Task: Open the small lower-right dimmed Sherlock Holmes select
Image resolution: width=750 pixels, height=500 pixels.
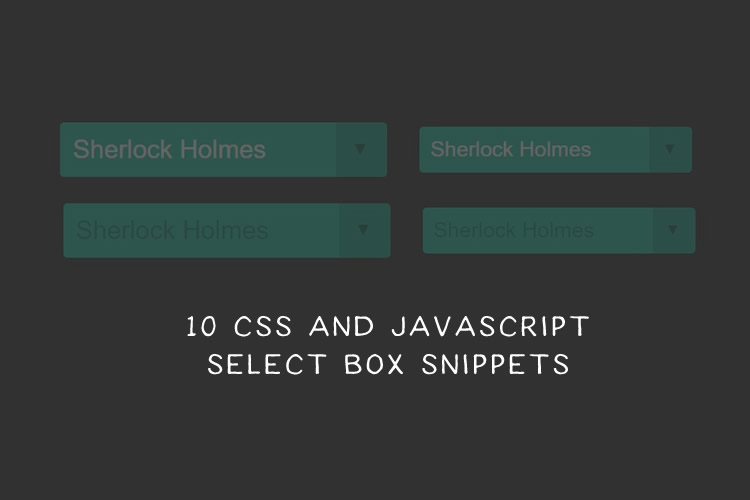Action: pyautogui.click(x=559, y=231)
